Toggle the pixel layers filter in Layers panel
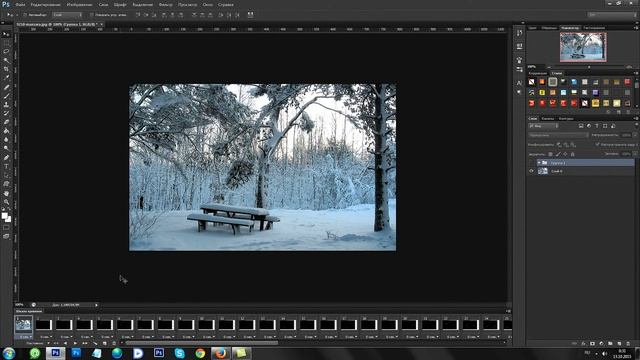The width and height of the screenshot is (640, 360). (x=581, y=126)
